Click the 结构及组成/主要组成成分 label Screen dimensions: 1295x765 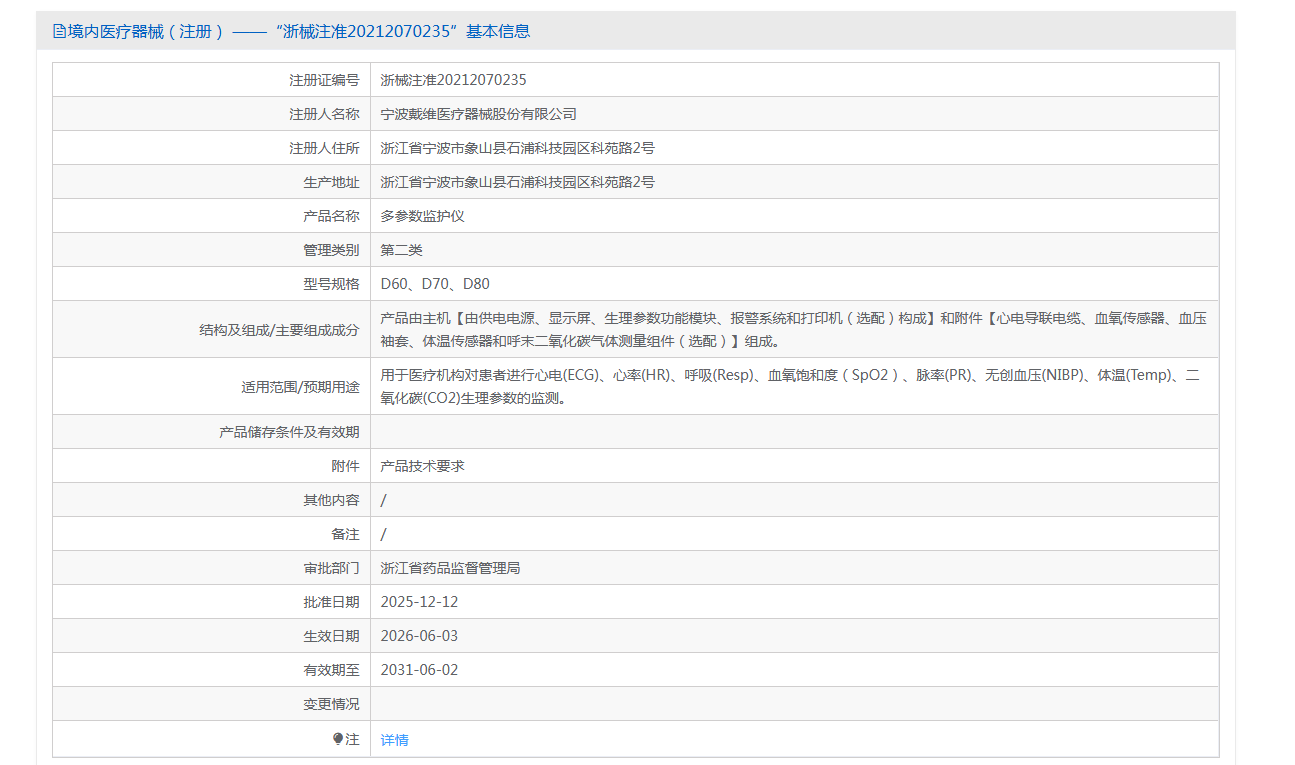point(279,329)
